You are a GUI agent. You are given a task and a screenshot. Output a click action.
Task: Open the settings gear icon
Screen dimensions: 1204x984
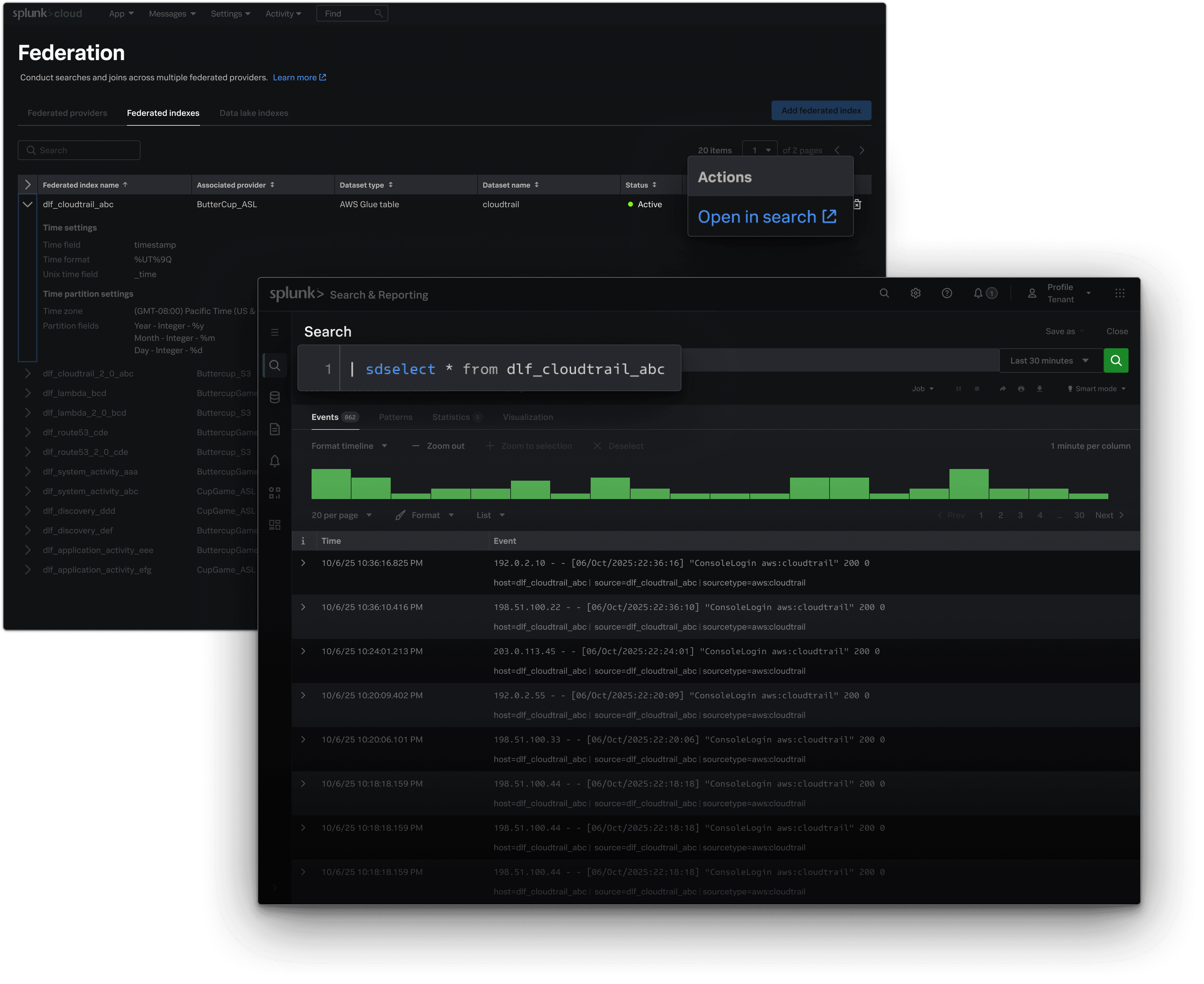915,293
